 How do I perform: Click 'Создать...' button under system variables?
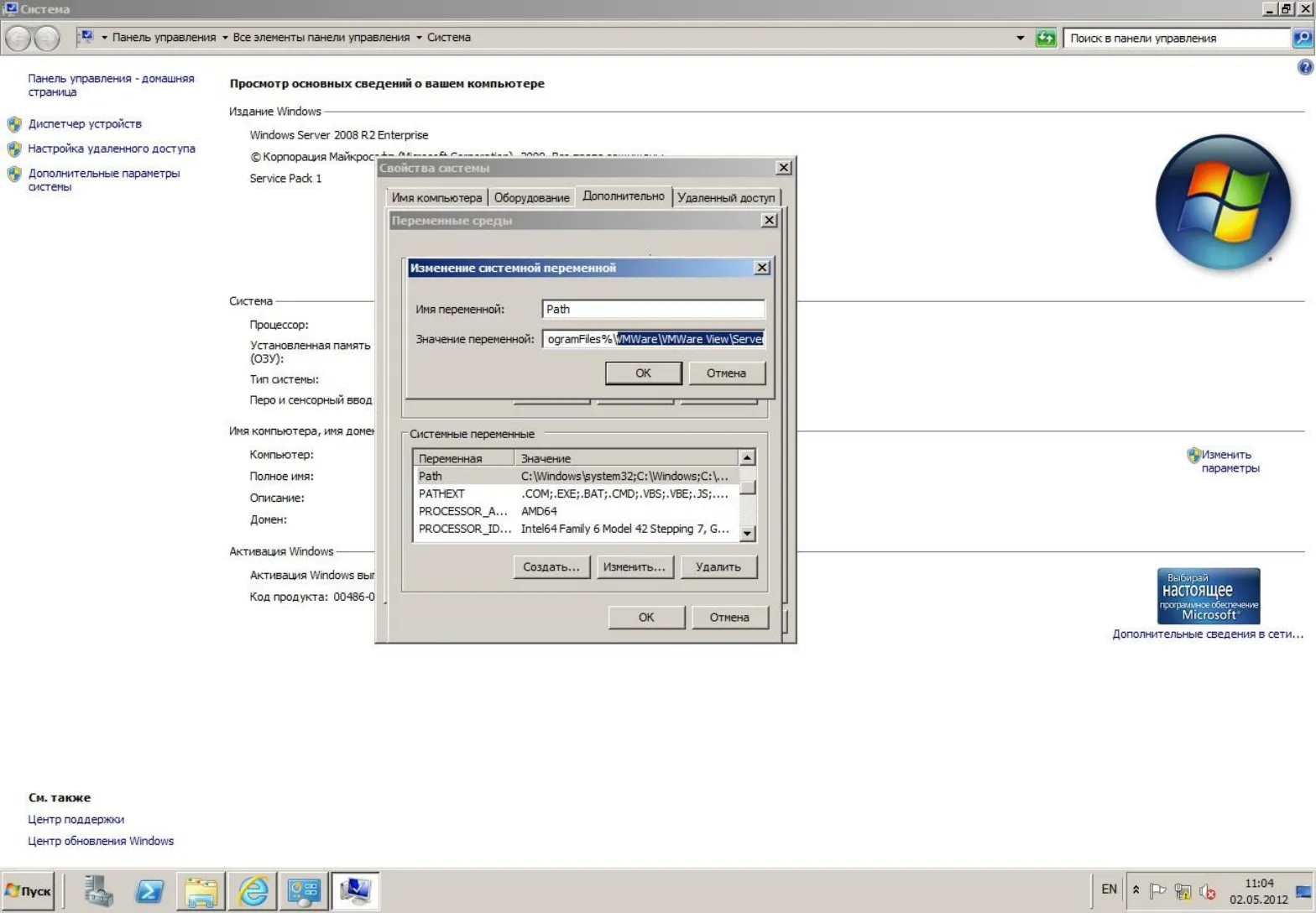coord(551,567)
